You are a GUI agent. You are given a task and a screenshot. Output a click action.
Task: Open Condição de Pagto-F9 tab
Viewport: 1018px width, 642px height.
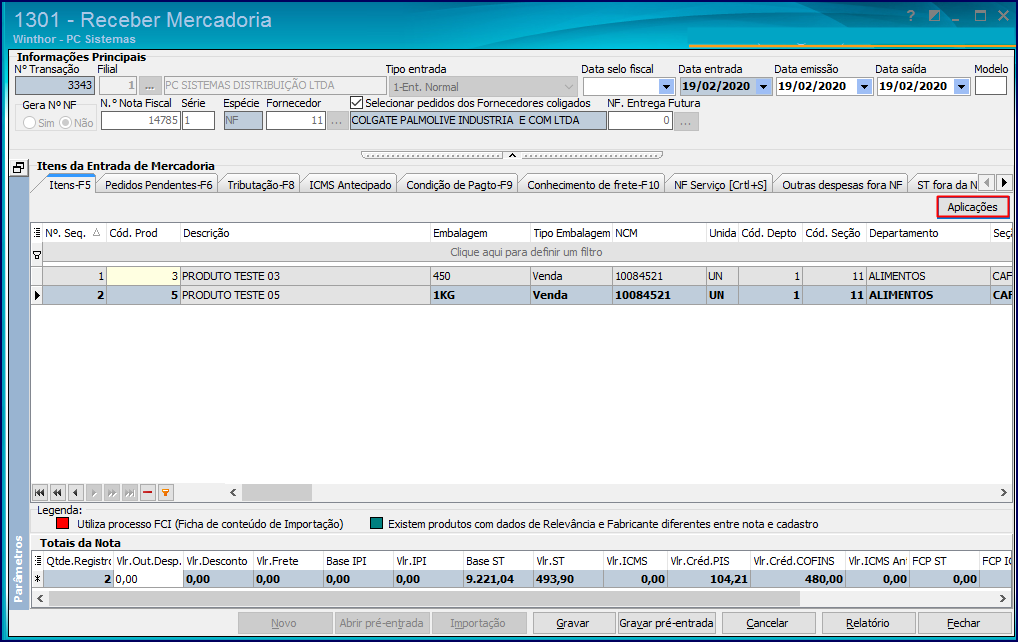coord(459,185)
